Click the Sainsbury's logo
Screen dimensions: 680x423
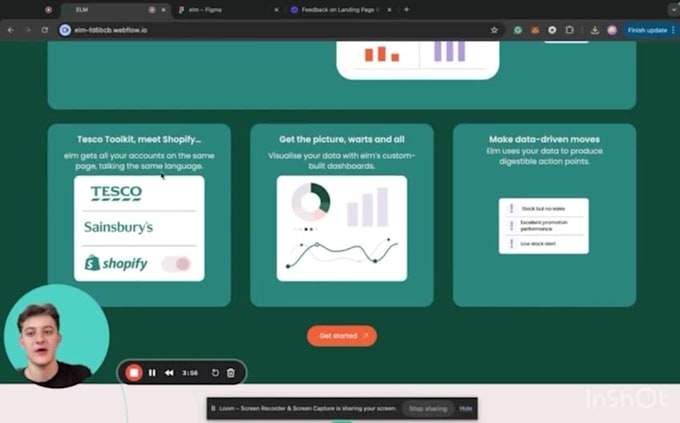118,227
